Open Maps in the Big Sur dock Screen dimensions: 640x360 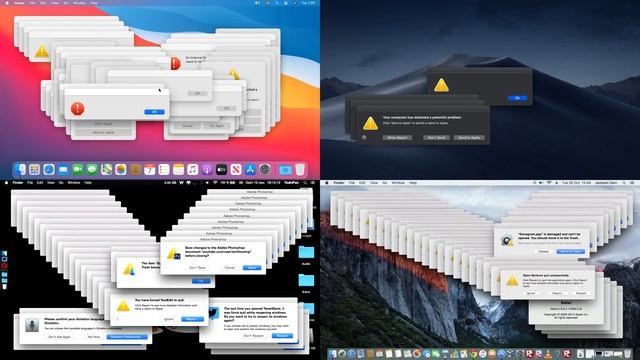pos(107,169)
